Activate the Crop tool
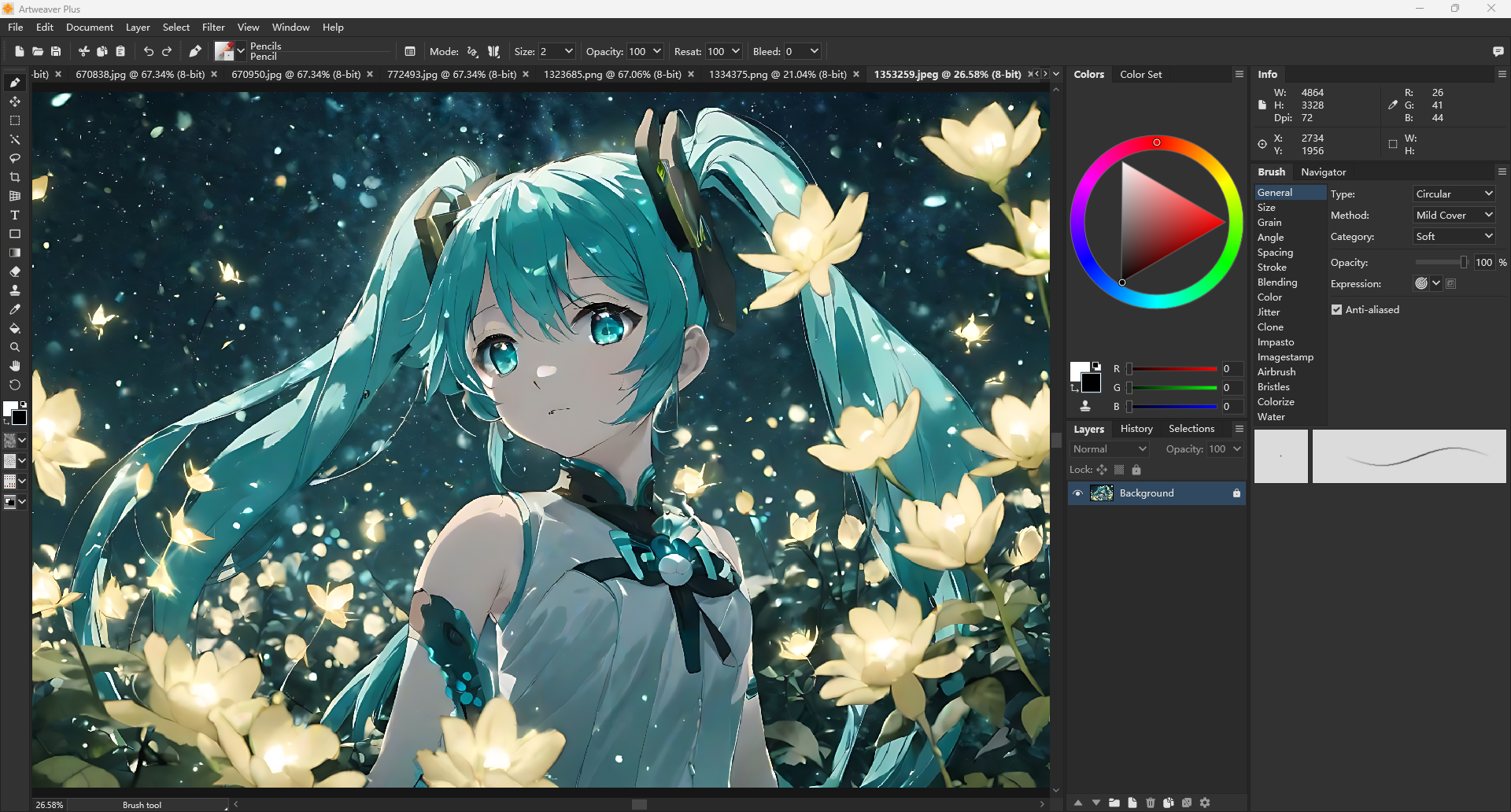This screenshot has height=812, width=1511. tap(14, 177)
